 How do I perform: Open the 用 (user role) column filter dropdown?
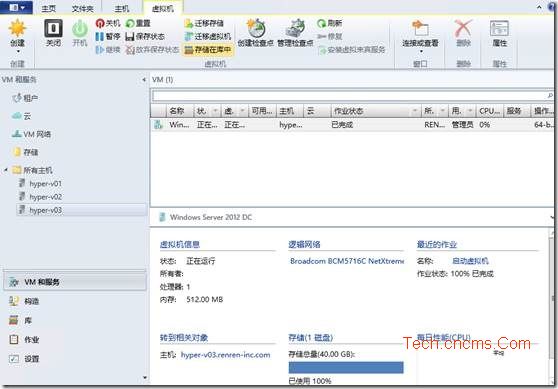click(470, 111)
